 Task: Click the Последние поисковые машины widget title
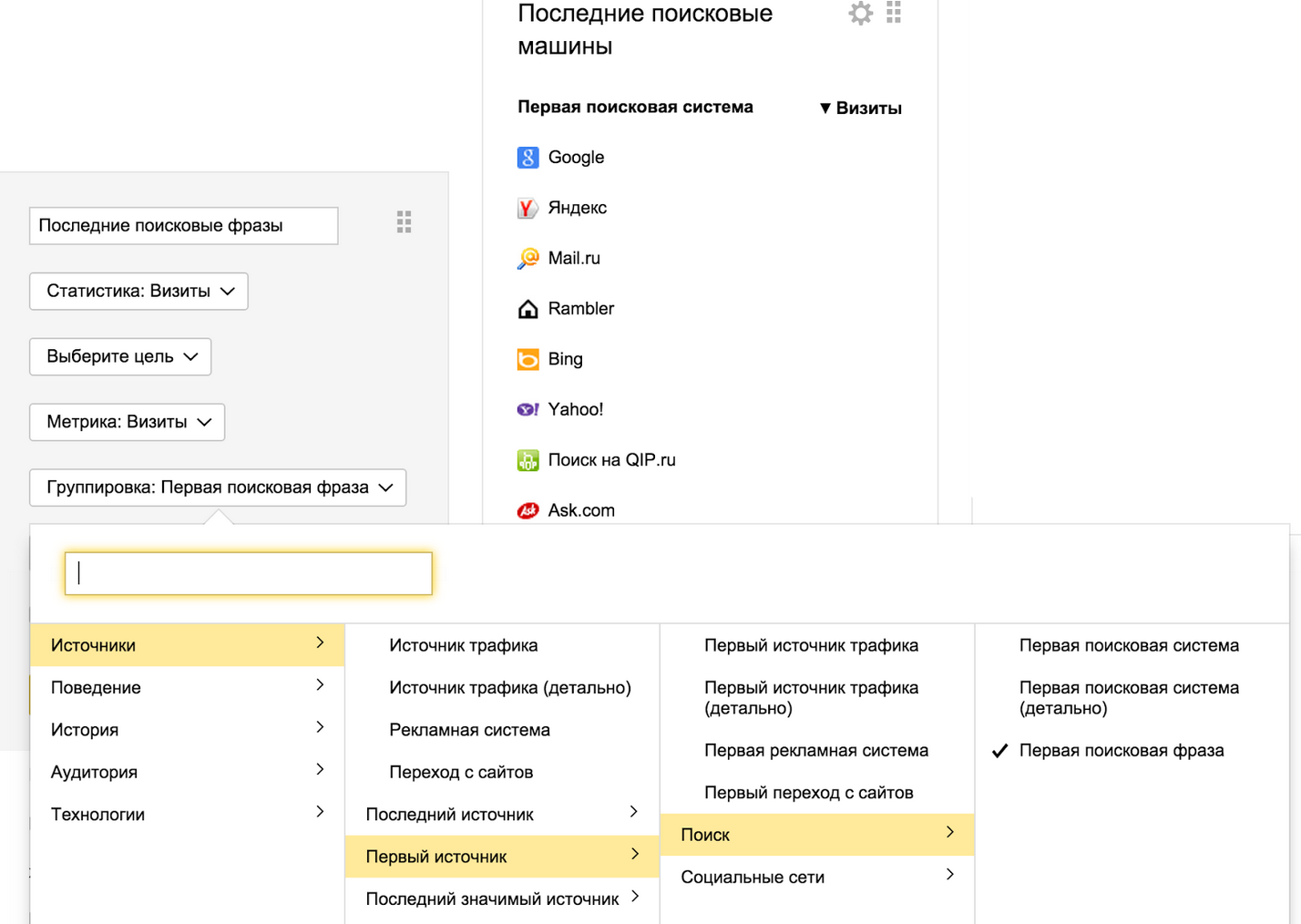coord(645,29)
